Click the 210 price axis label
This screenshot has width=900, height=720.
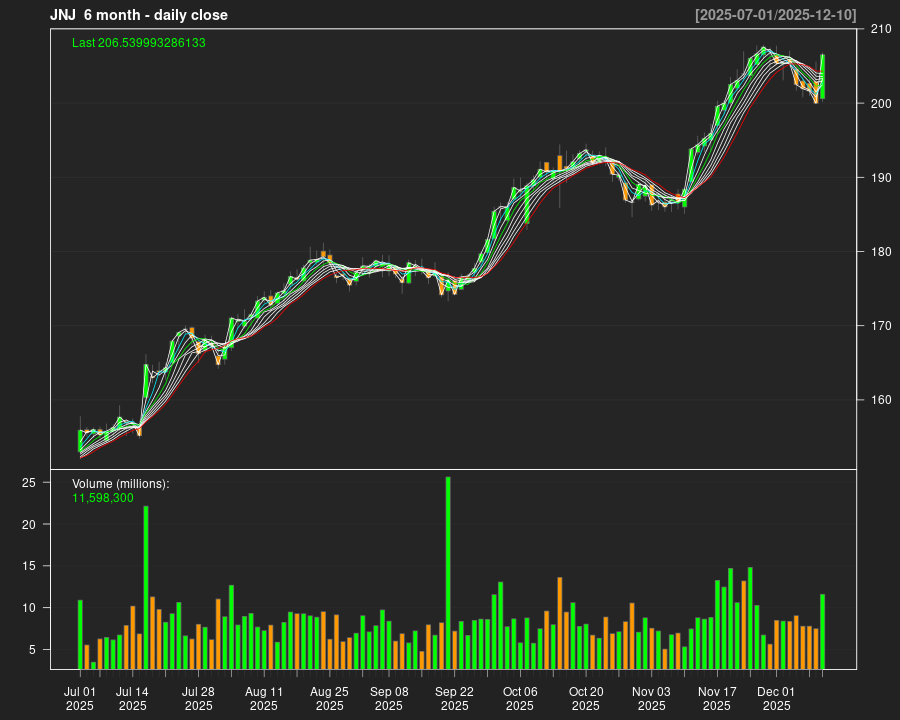coord(880,29)
